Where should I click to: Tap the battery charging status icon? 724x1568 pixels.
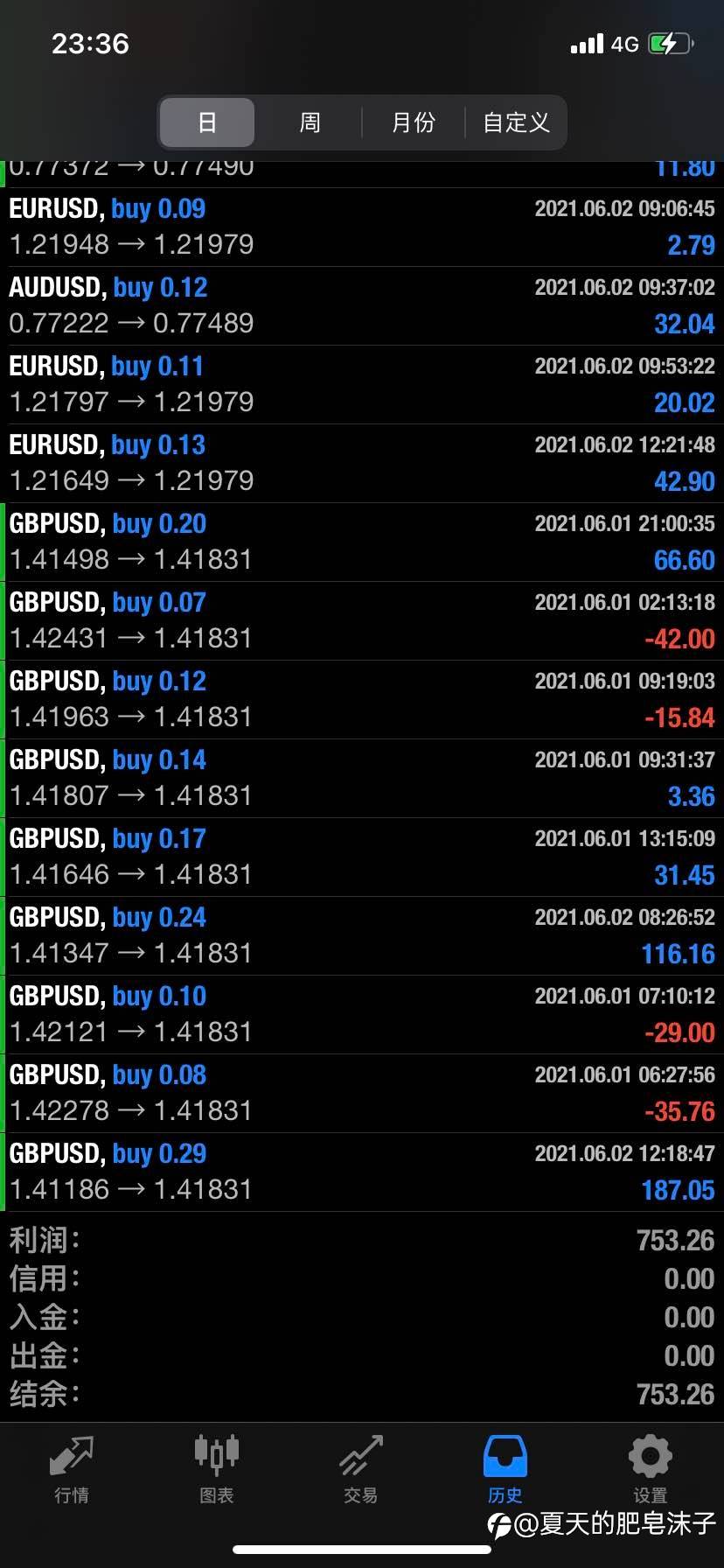(x=670, y=44)
